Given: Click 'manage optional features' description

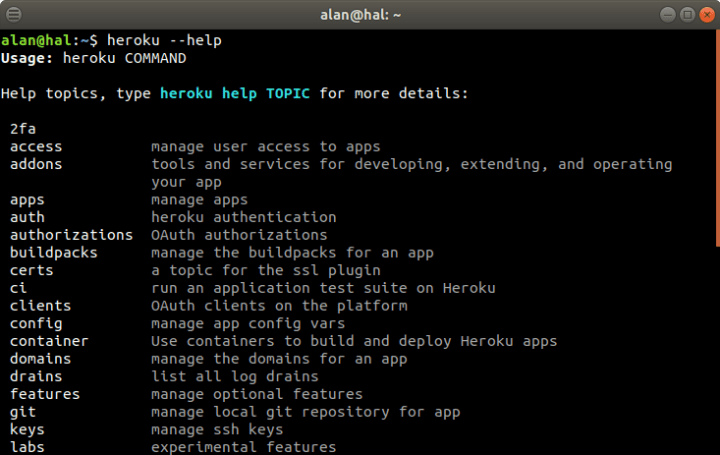Looking at the screenshot, I should pos(257,394).
